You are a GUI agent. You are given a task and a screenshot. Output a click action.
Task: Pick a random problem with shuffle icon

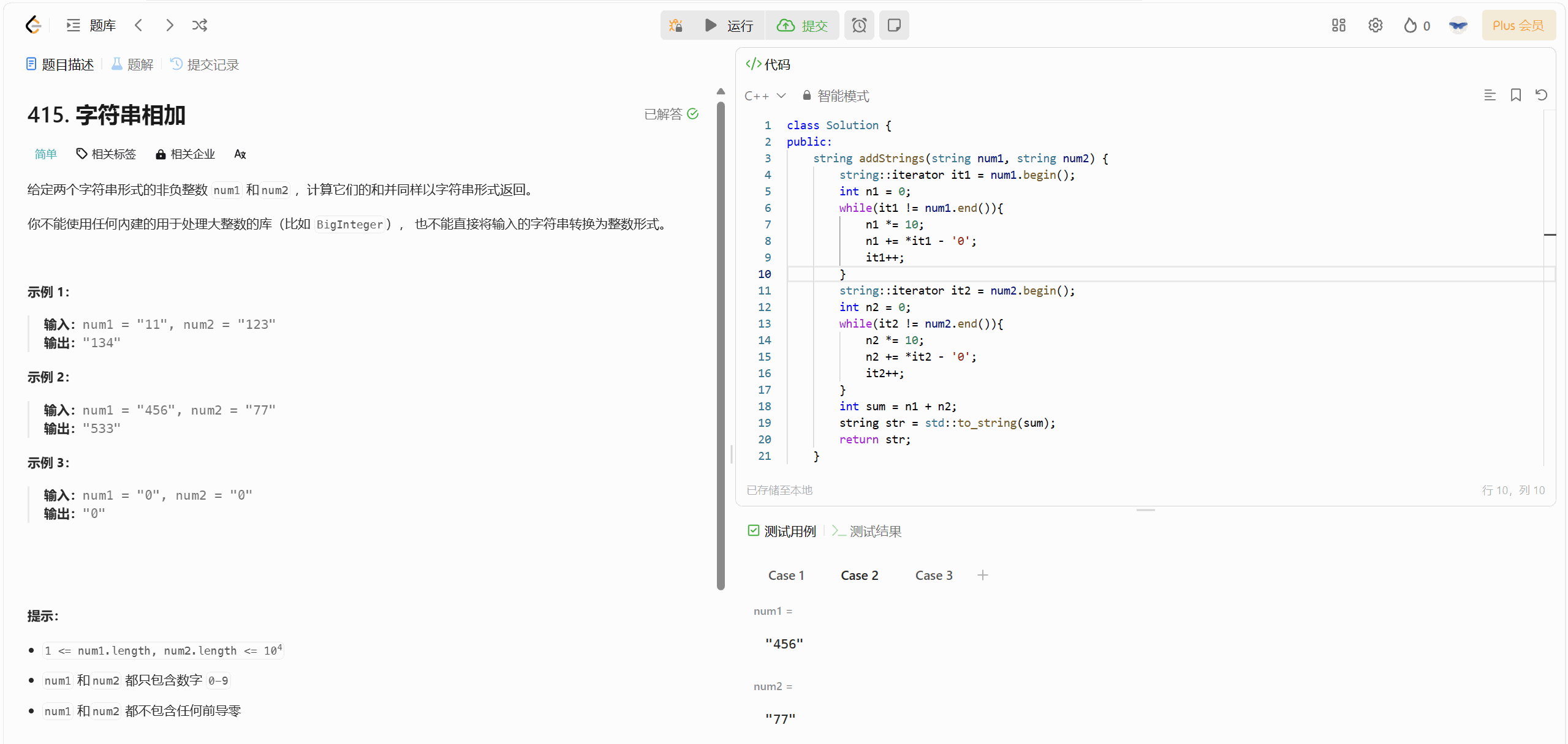(x=200, y=25)
